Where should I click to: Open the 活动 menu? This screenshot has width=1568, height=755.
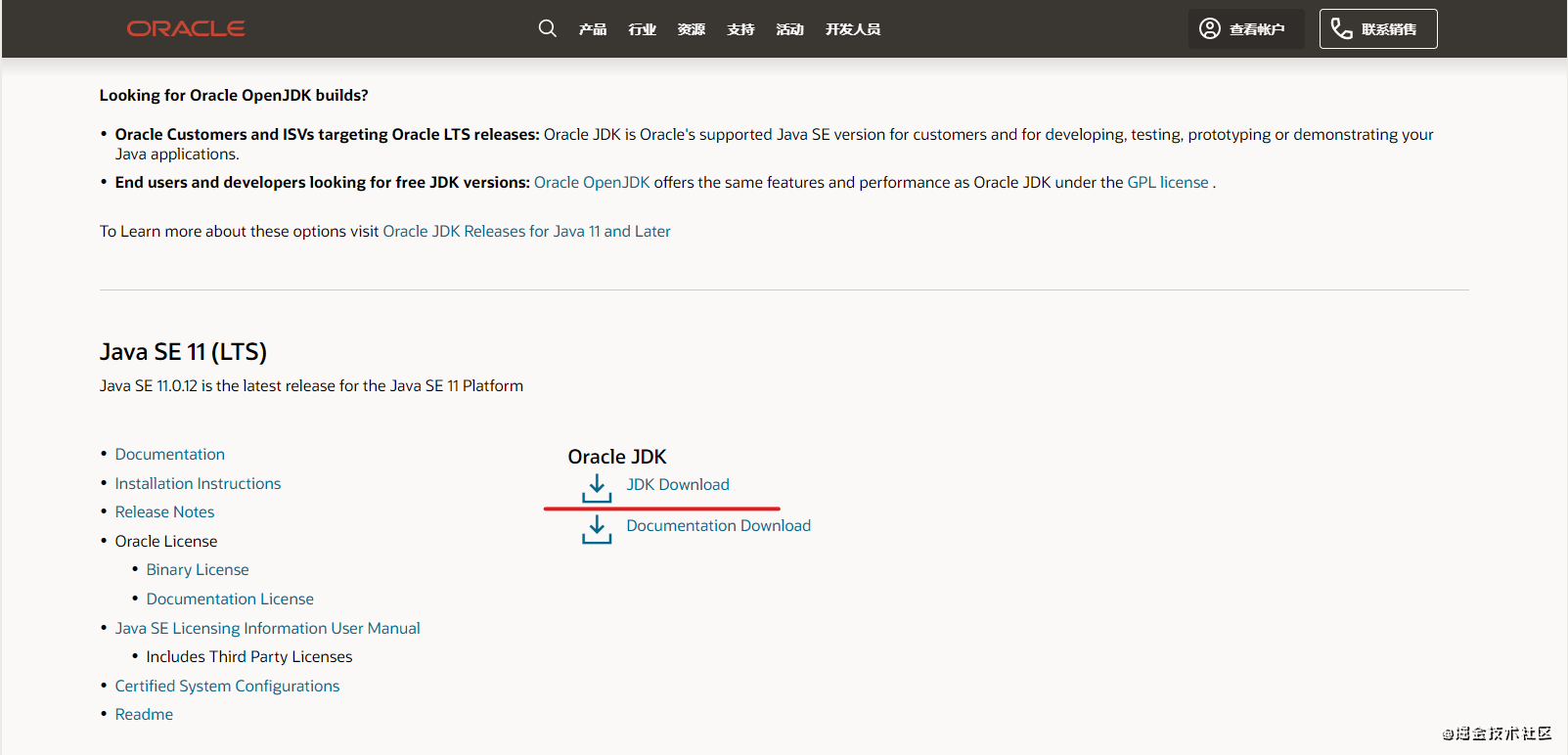pyautogui.click(x=790, y=29)
